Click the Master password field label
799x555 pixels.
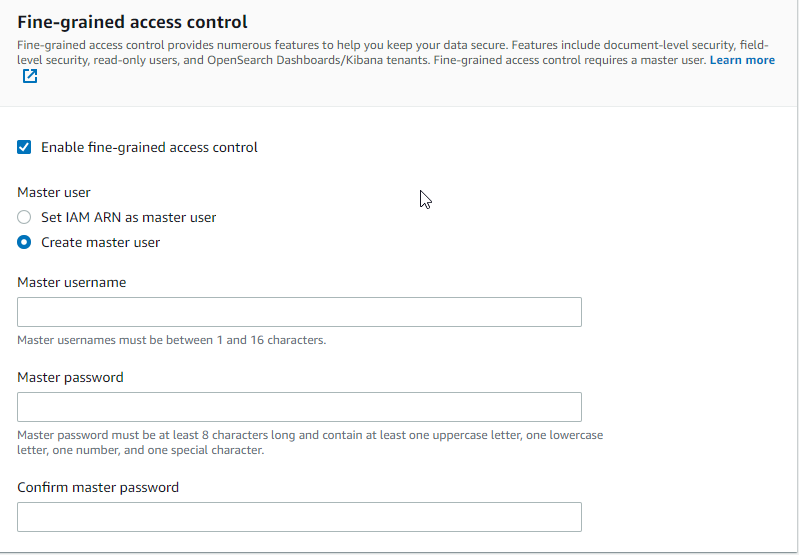pos(70,377)
